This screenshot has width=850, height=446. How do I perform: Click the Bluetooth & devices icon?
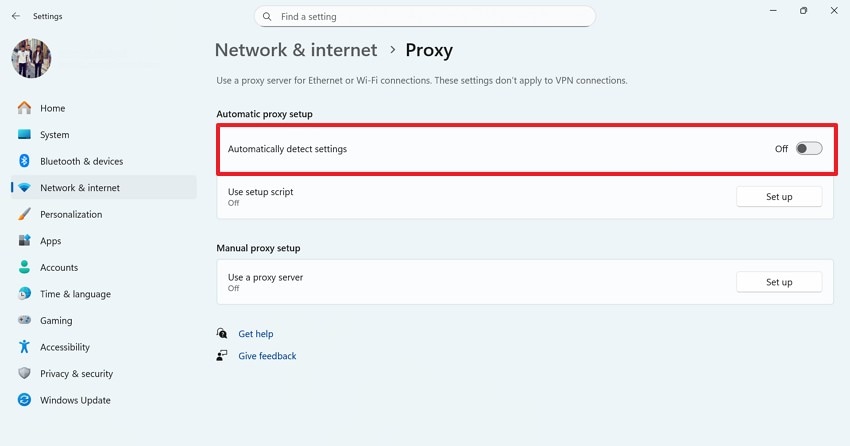pos(24,161)
